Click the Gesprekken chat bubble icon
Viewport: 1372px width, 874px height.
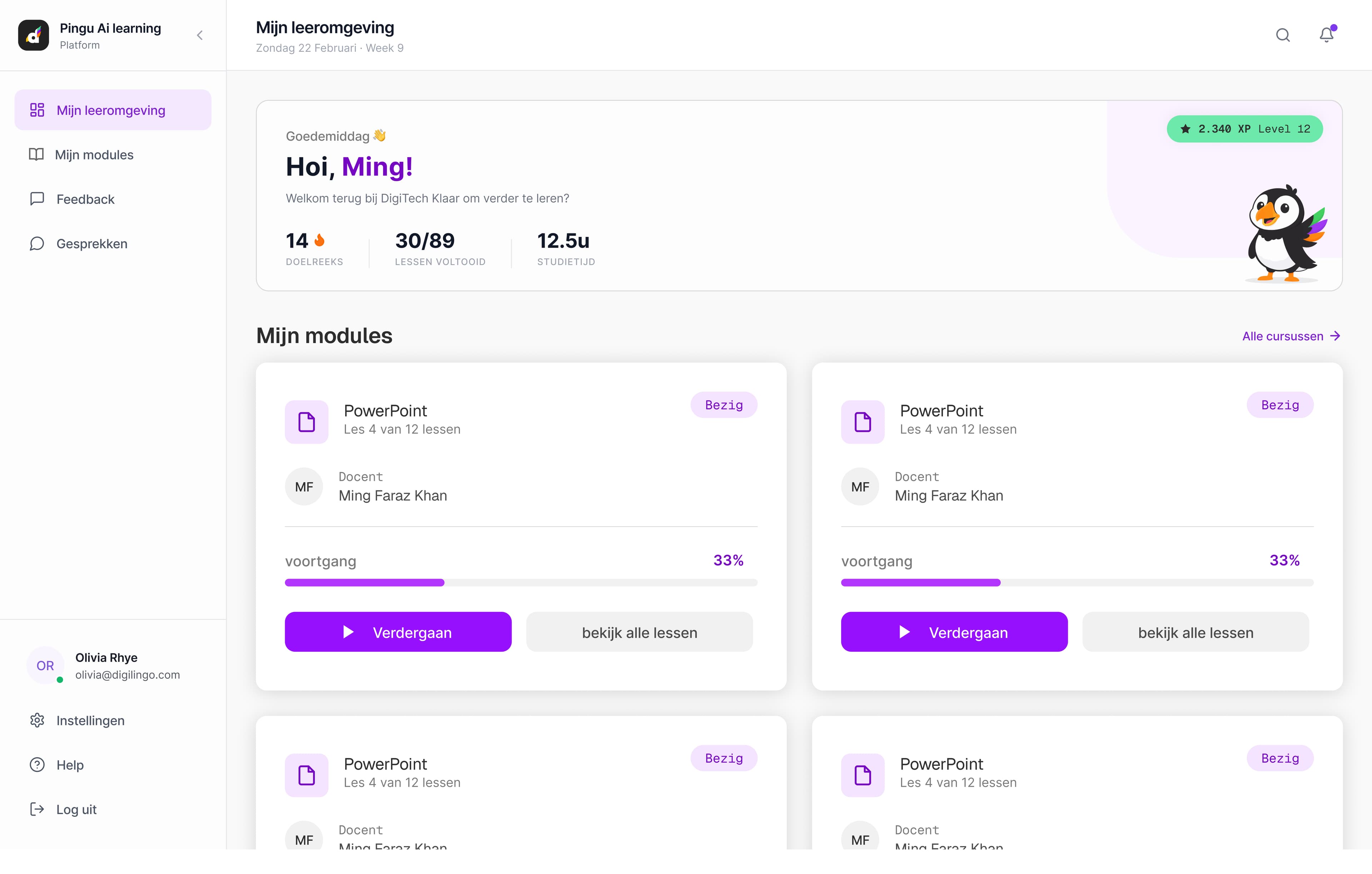(37, 243)
